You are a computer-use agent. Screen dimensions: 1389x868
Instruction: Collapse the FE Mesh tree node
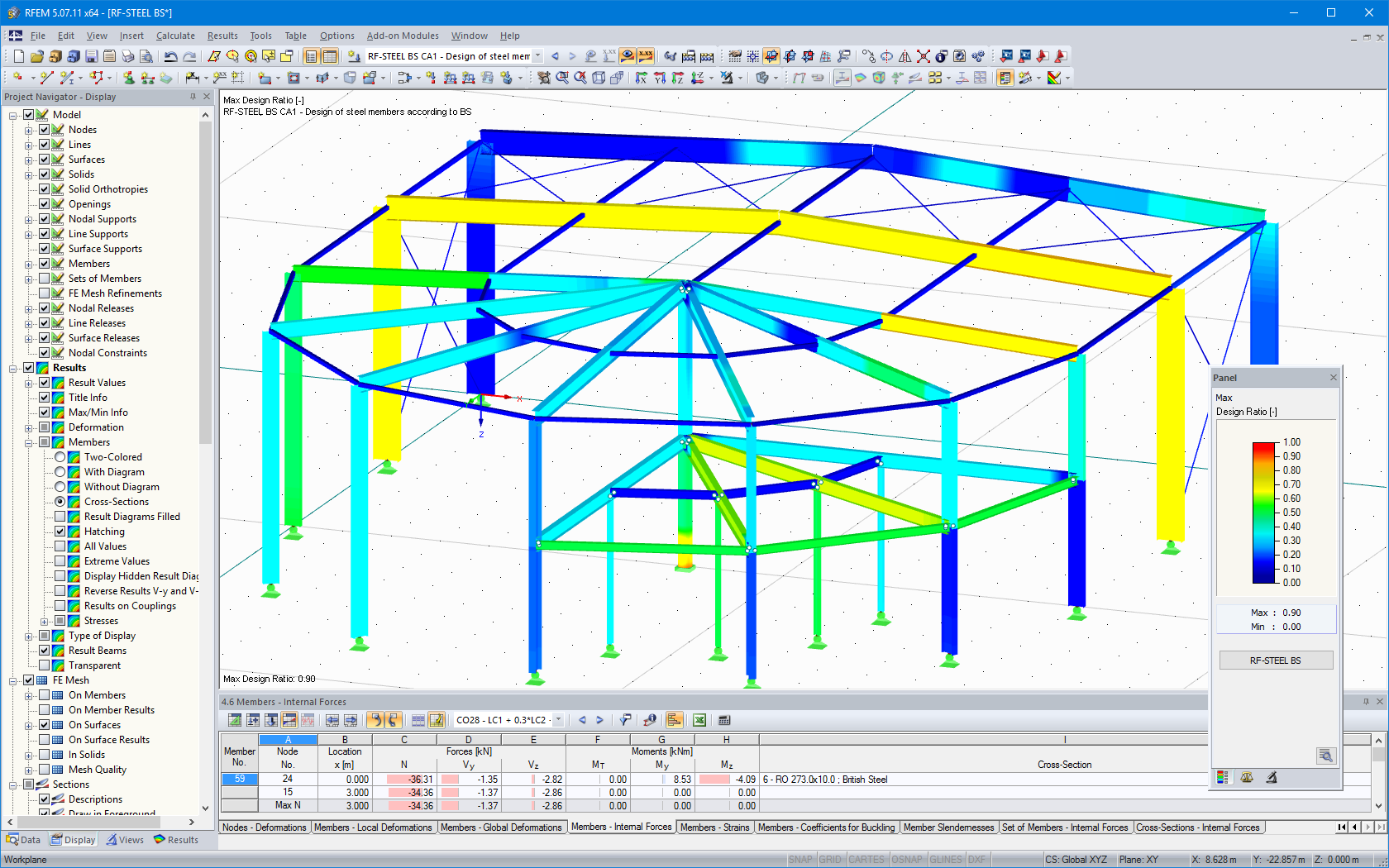(13, 680)
